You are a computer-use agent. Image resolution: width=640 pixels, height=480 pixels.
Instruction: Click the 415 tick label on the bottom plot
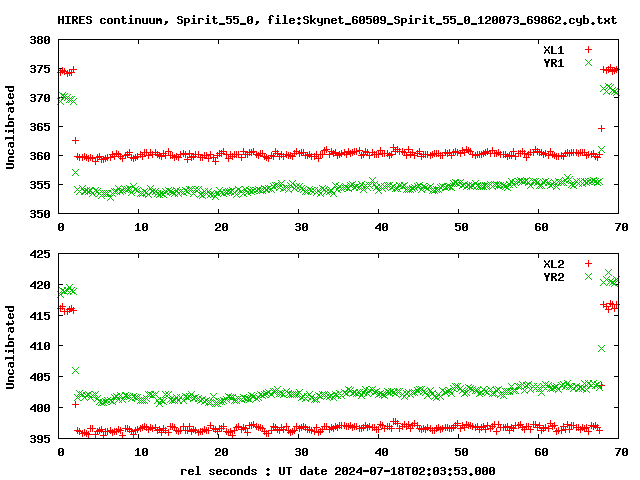coord(40,316)
